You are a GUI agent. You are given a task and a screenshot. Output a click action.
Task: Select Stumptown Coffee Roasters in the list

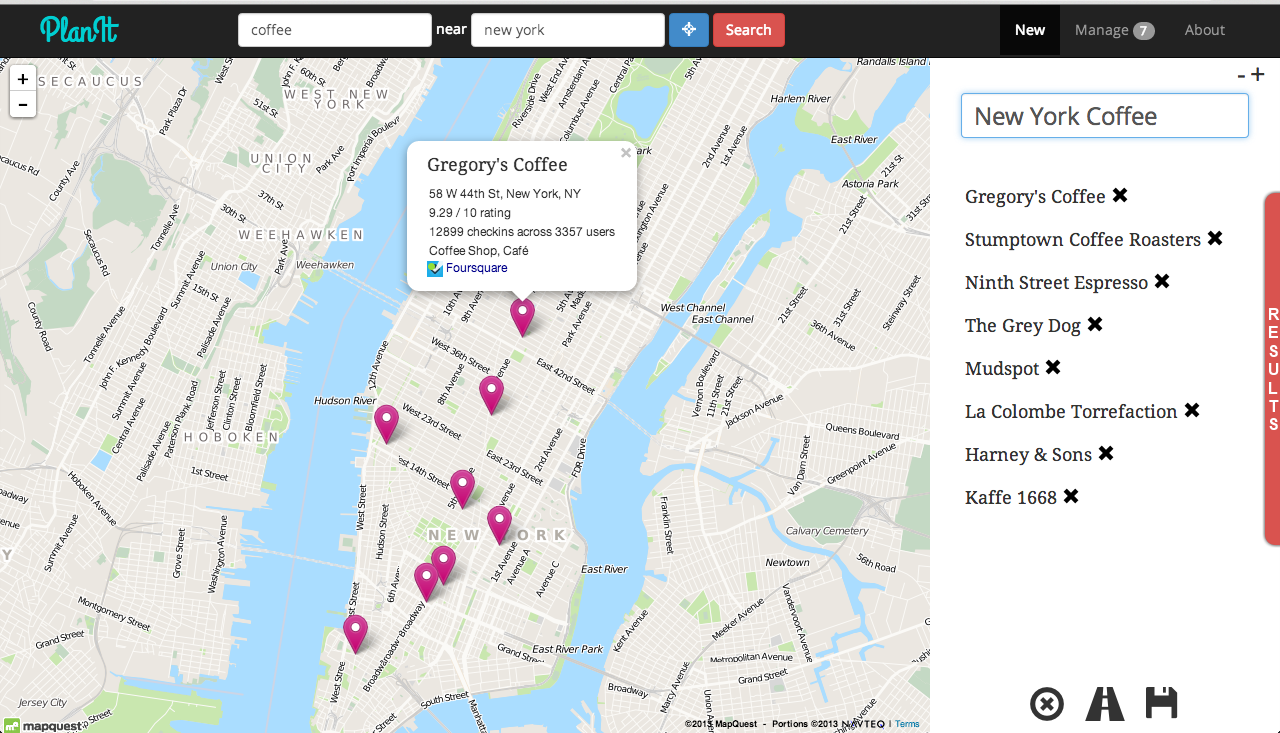pyautogui.click(x=1083, y=240)
